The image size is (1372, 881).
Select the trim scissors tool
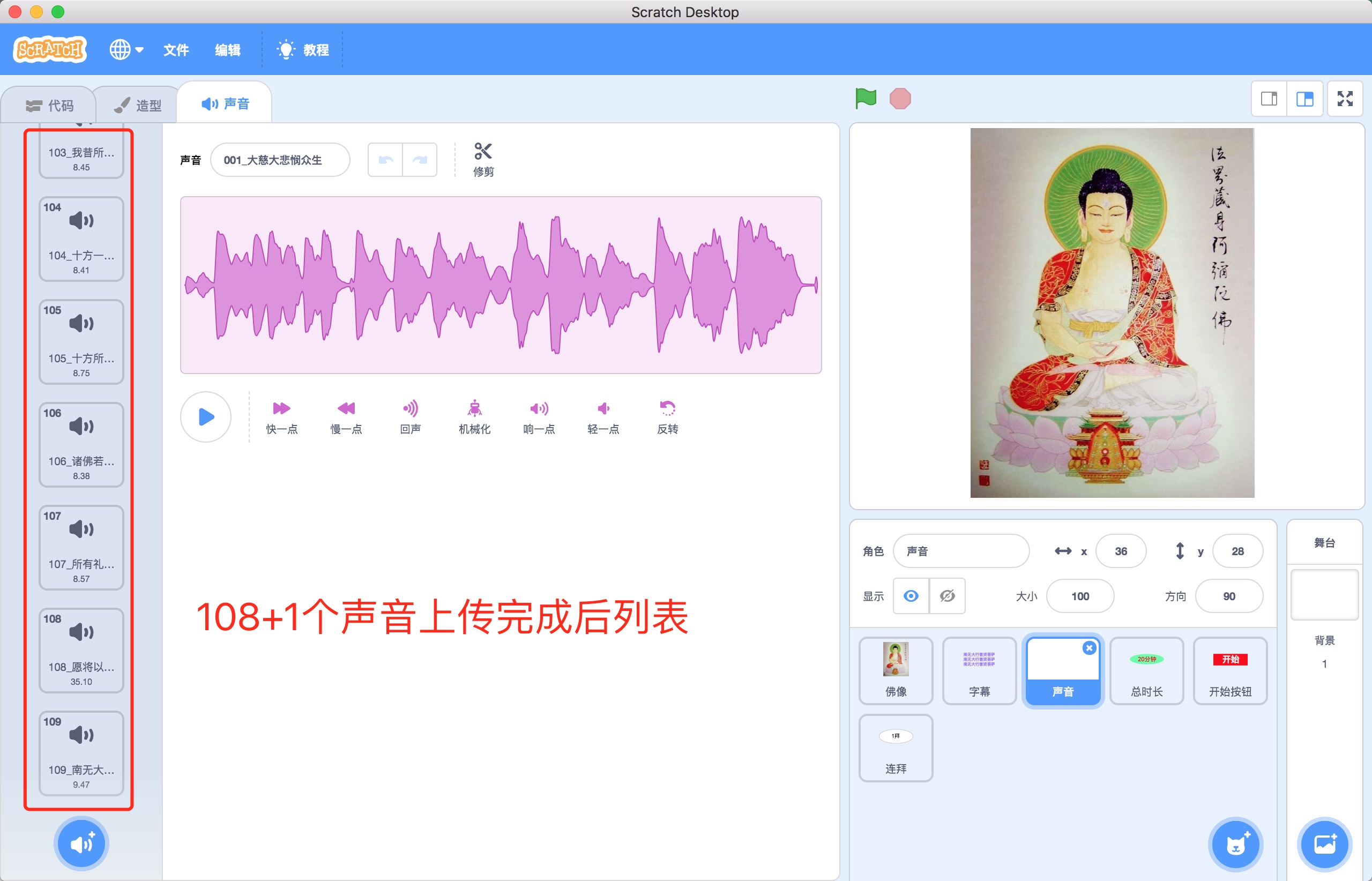pos(483,160)
